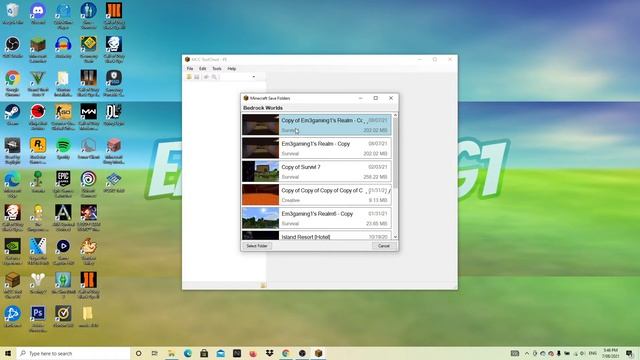The image size is (640, 360).
Task: Maximize the Minecraft Save Folders dialog
Action: [376, 98]
